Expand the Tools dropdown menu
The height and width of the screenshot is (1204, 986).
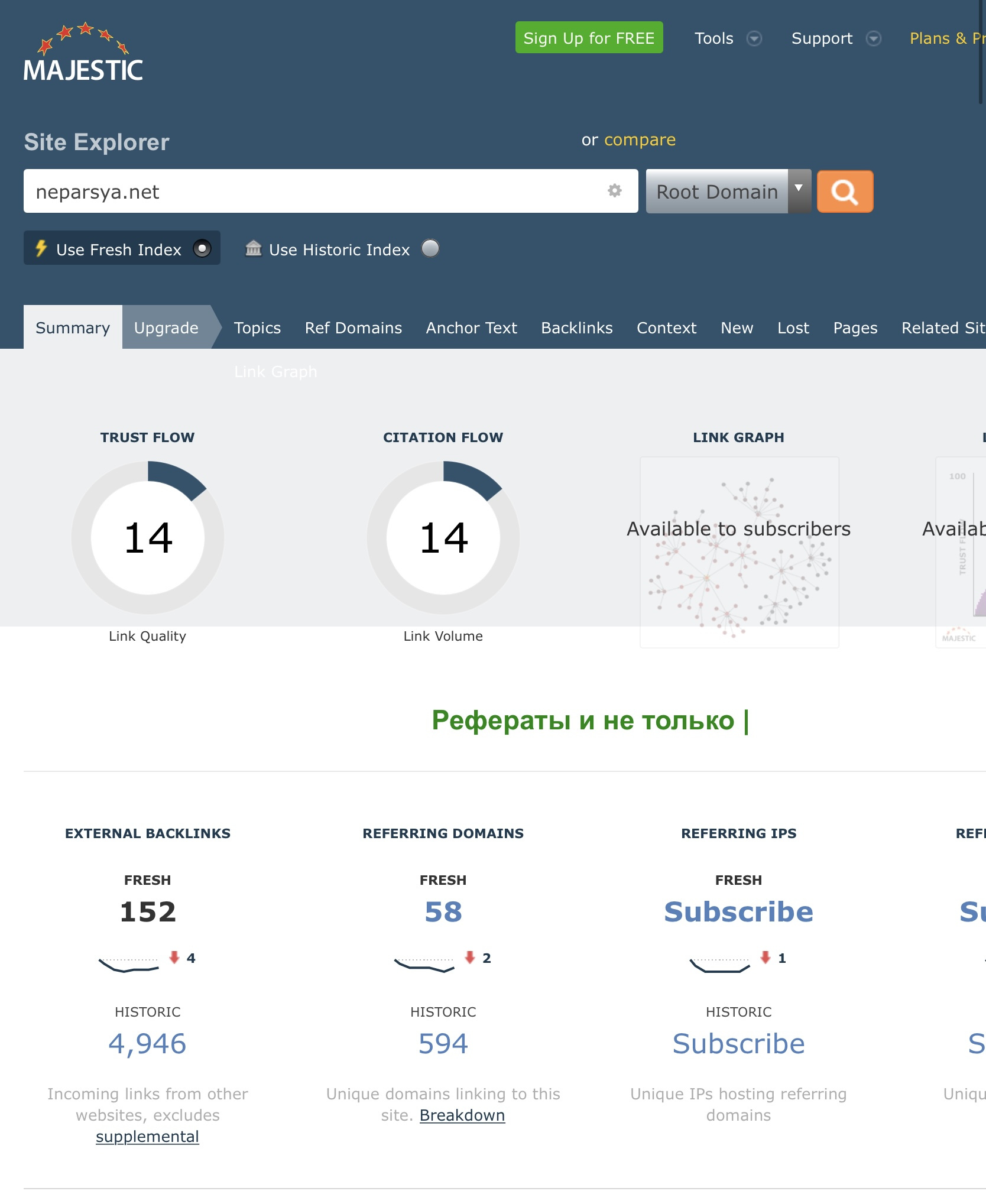pos(728,38)
